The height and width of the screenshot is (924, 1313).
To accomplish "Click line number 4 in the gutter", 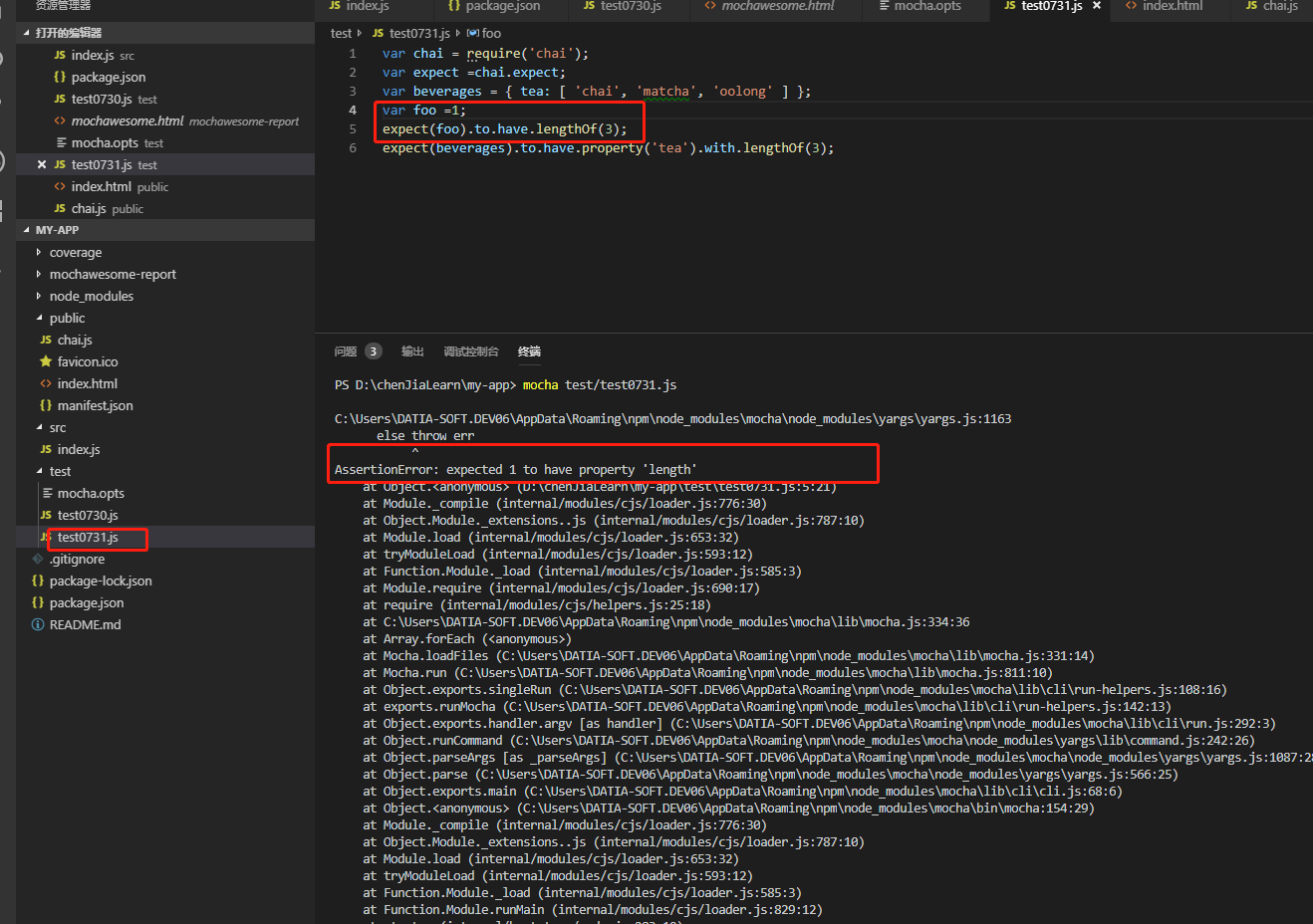I will pos(353,111).
